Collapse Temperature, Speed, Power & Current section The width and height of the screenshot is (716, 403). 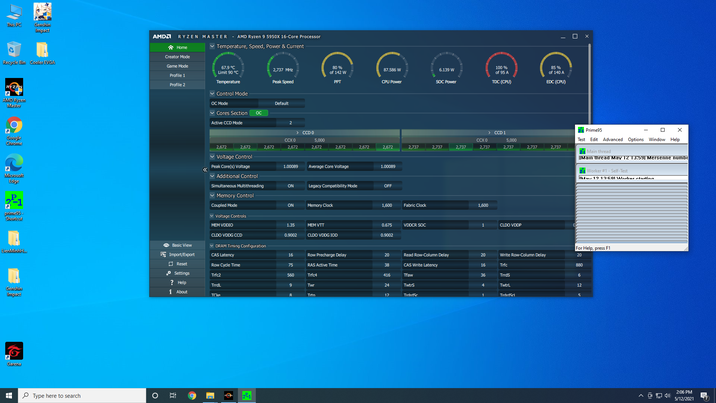pyautogui.click(x=212, y=46)
